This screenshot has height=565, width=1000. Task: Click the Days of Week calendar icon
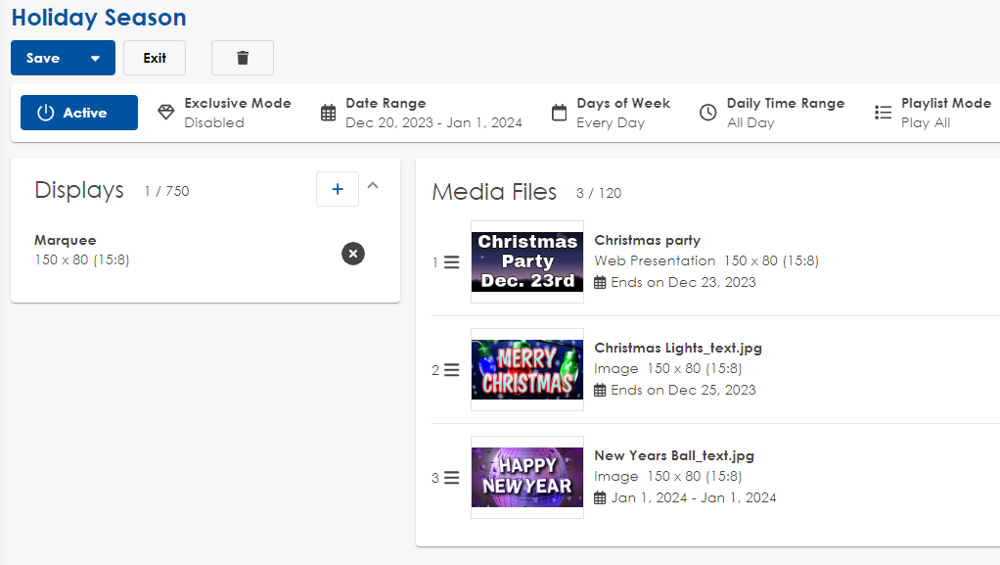[559, 113]
